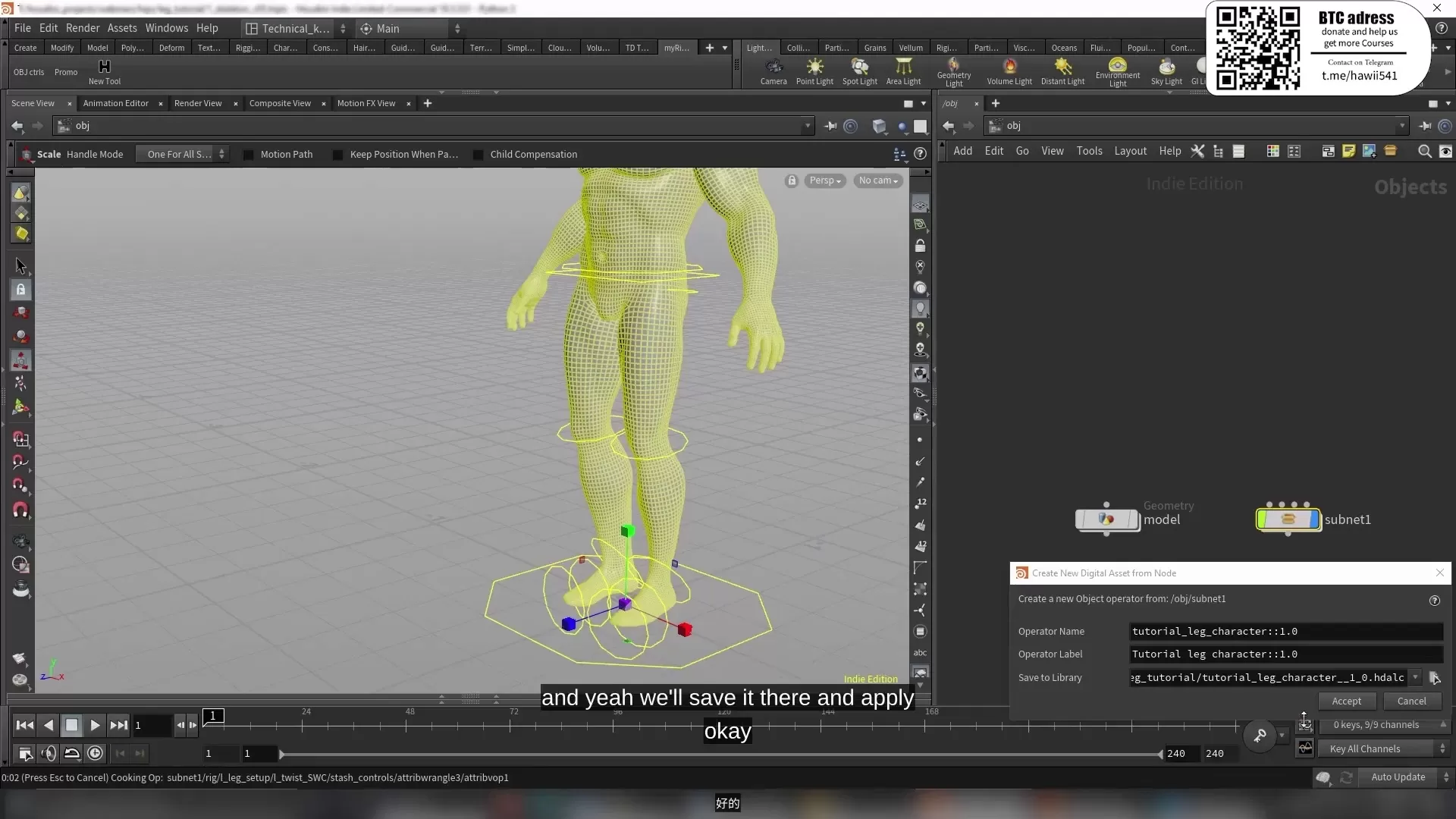This screenshot has width=1456, height=819.
Task: Browse library file in Save to Library row
Action: pos(1435,678)
